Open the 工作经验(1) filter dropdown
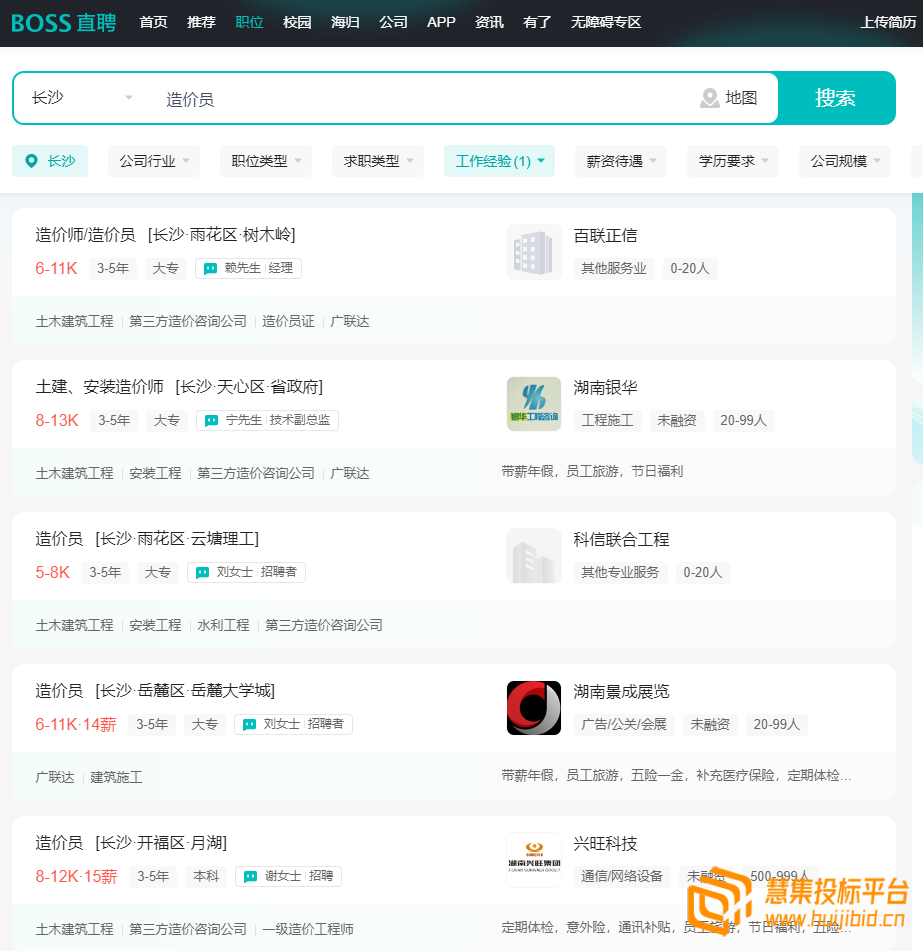This screenshot has width=923, height=951. [500, 161]
